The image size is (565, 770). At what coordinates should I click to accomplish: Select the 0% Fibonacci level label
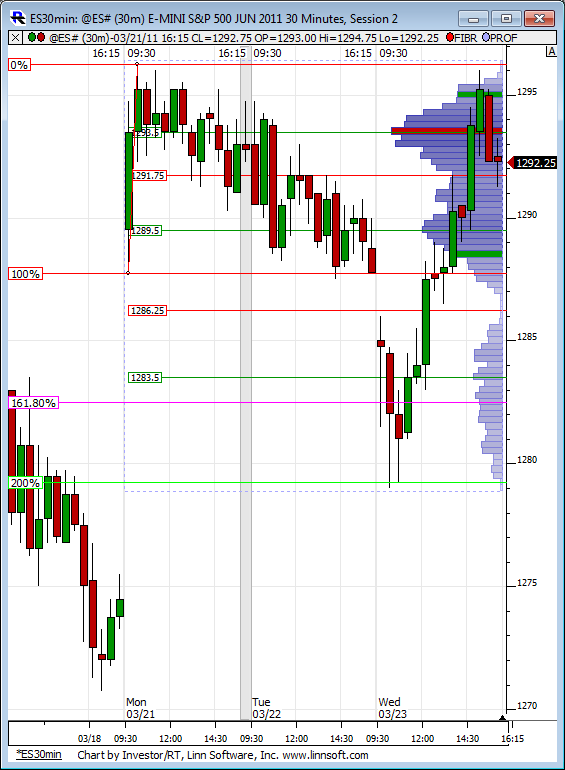tap(19, 65)
